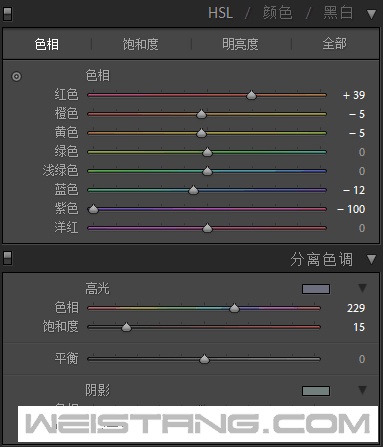Click the 高光 色相 slider handle

[x=234, y=308]
